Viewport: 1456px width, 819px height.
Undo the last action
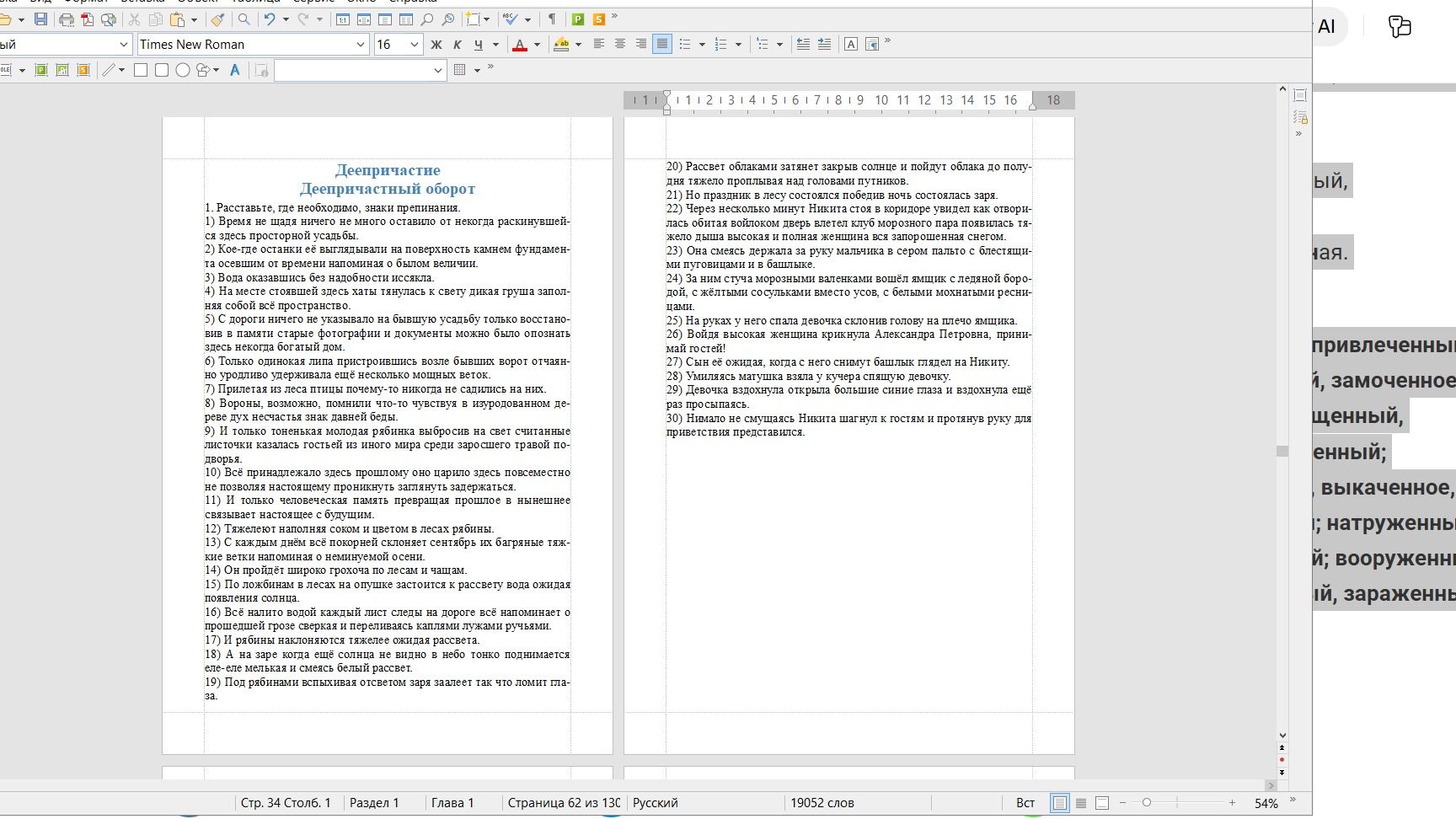click(270, 19)
